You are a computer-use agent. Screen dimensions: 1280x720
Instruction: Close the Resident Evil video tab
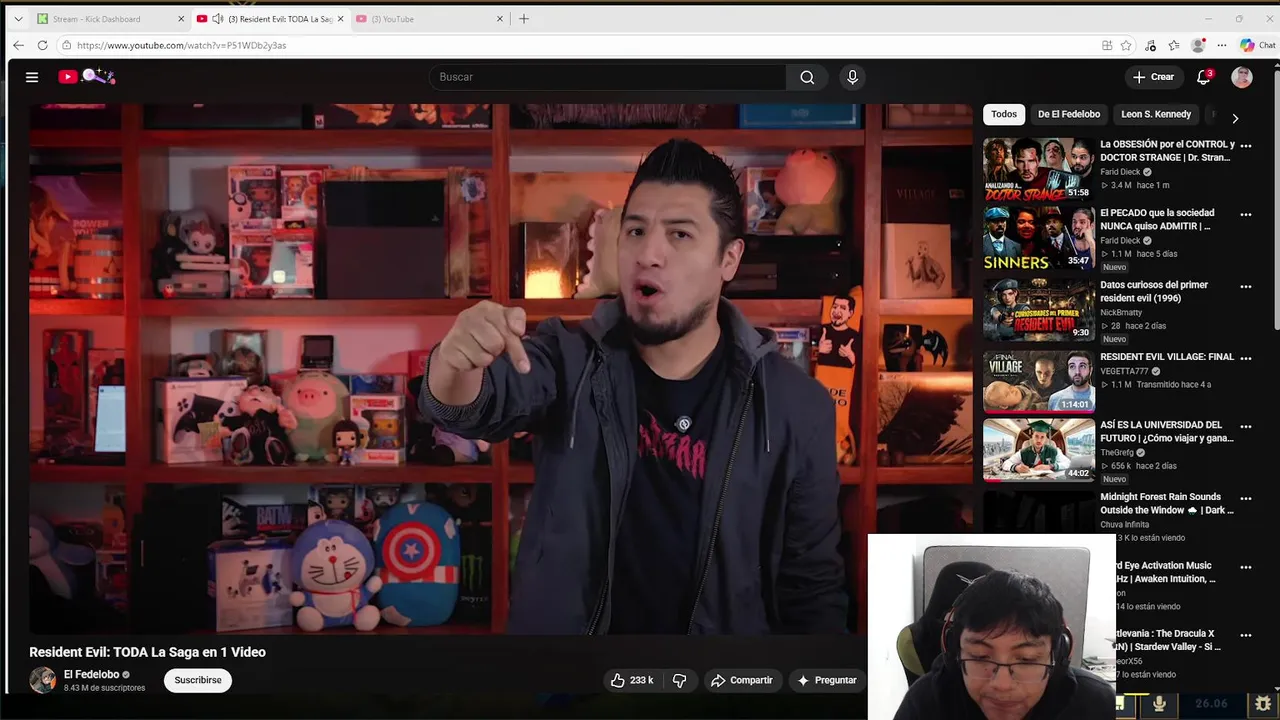click(x=340, y=19)
